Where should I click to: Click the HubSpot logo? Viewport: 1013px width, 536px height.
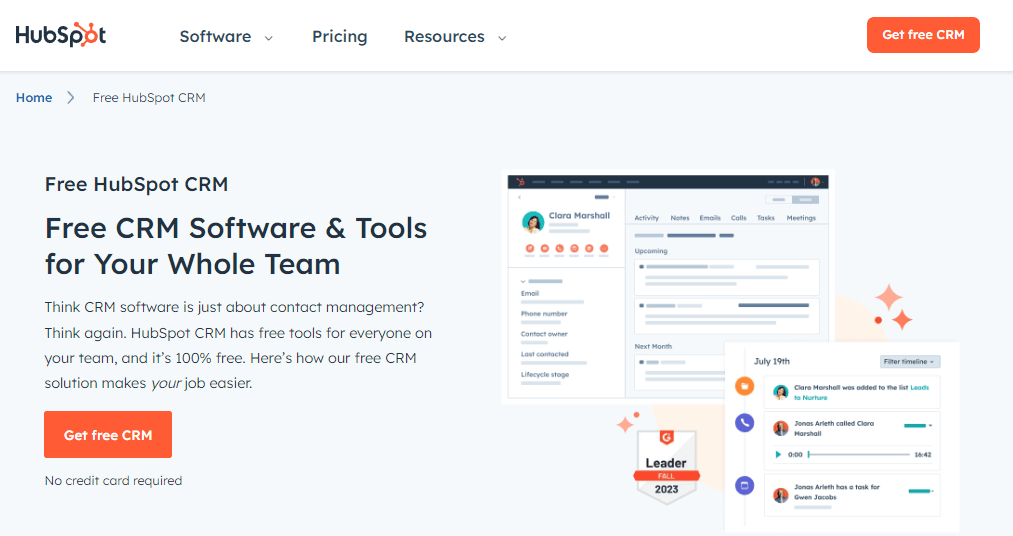[61, 35]
